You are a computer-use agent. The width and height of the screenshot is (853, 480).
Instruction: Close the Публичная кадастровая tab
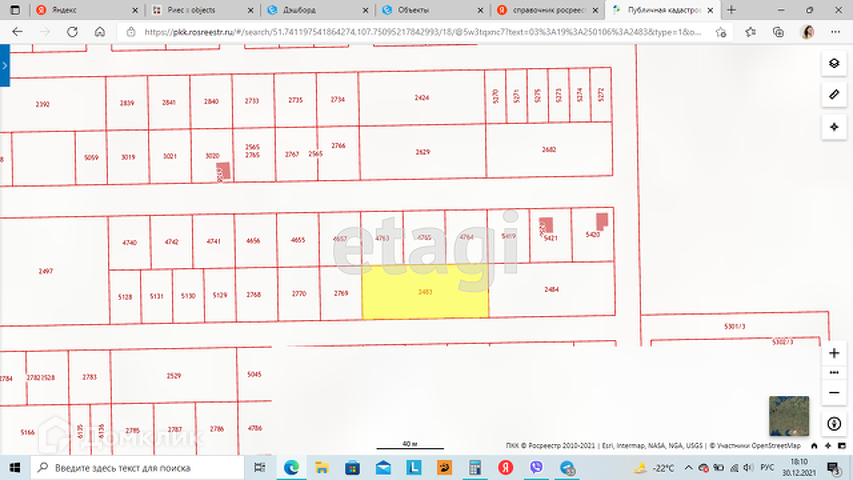point(710,10)
